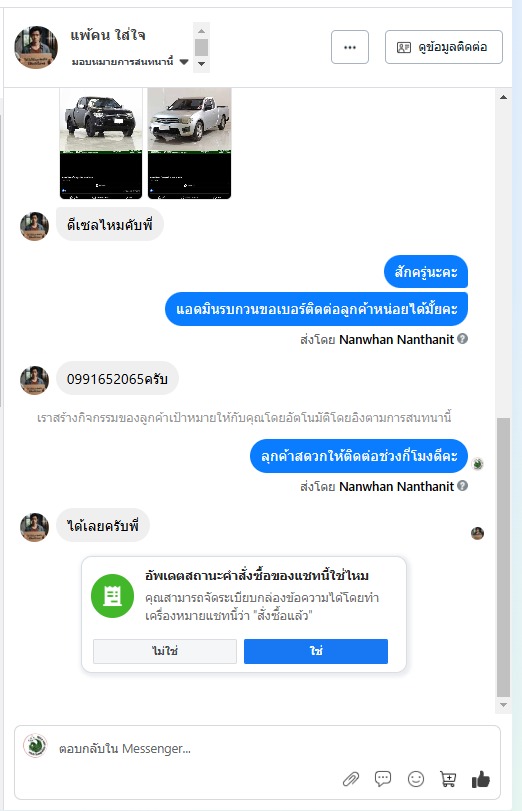Viewport: 522px width, 811px height.
Task: Click help icon beside second Nanwhan Nanthanit
Action: coord(463,486)
